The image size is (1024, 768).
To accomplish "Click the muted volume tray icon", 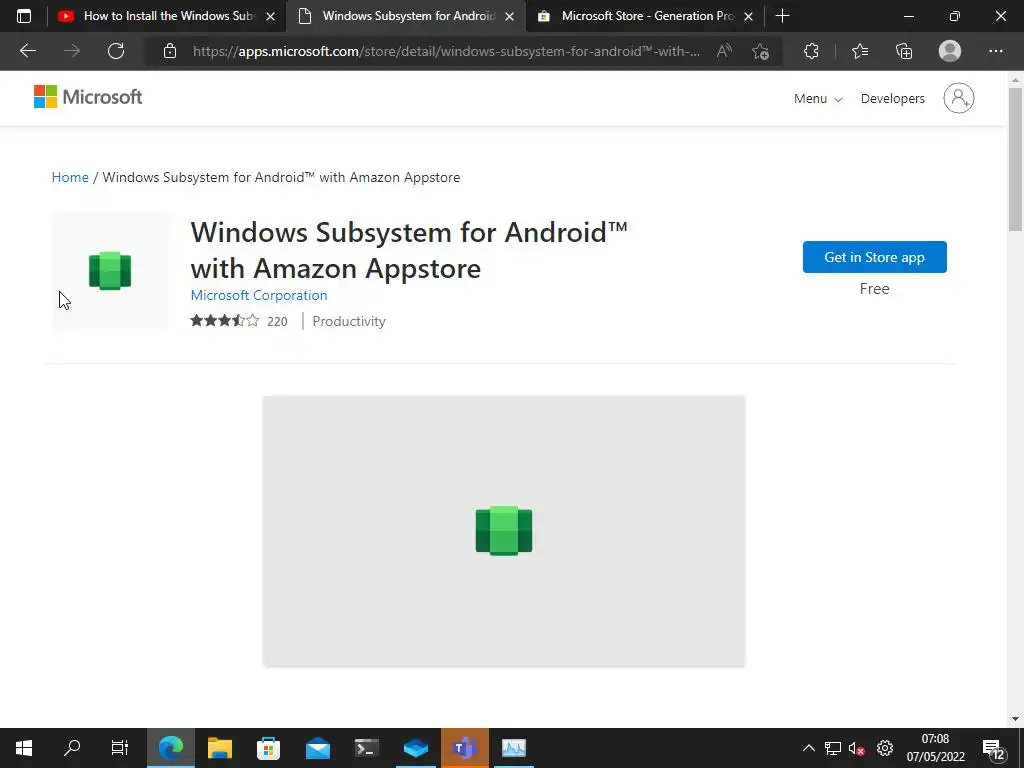I will [x=856, y=748].
